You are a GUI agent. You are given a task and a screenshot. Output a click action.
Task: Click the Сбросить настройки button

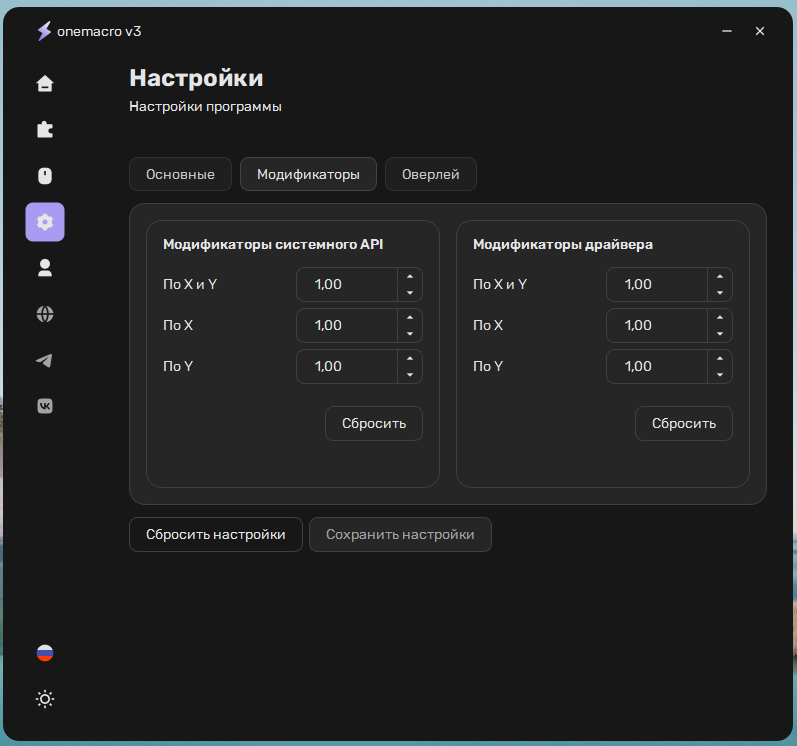click(x=215, y=534)
